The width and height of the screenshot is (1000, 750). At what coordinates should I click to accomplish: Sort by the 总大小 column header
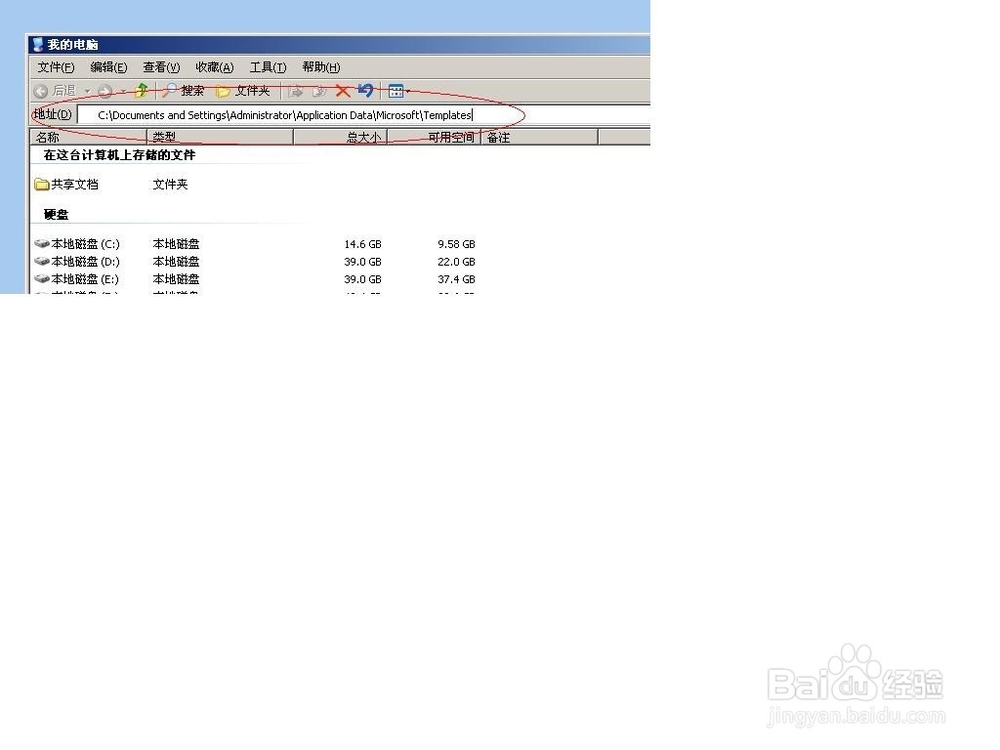pos(363,137)
